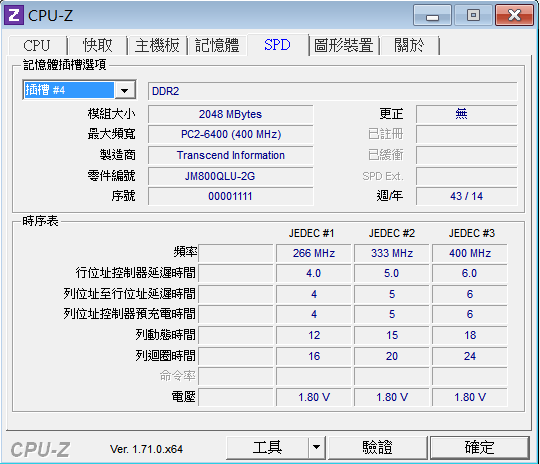Click the DDR2 memory type field
Screen dimensions: 540x464
click(332, 91)
